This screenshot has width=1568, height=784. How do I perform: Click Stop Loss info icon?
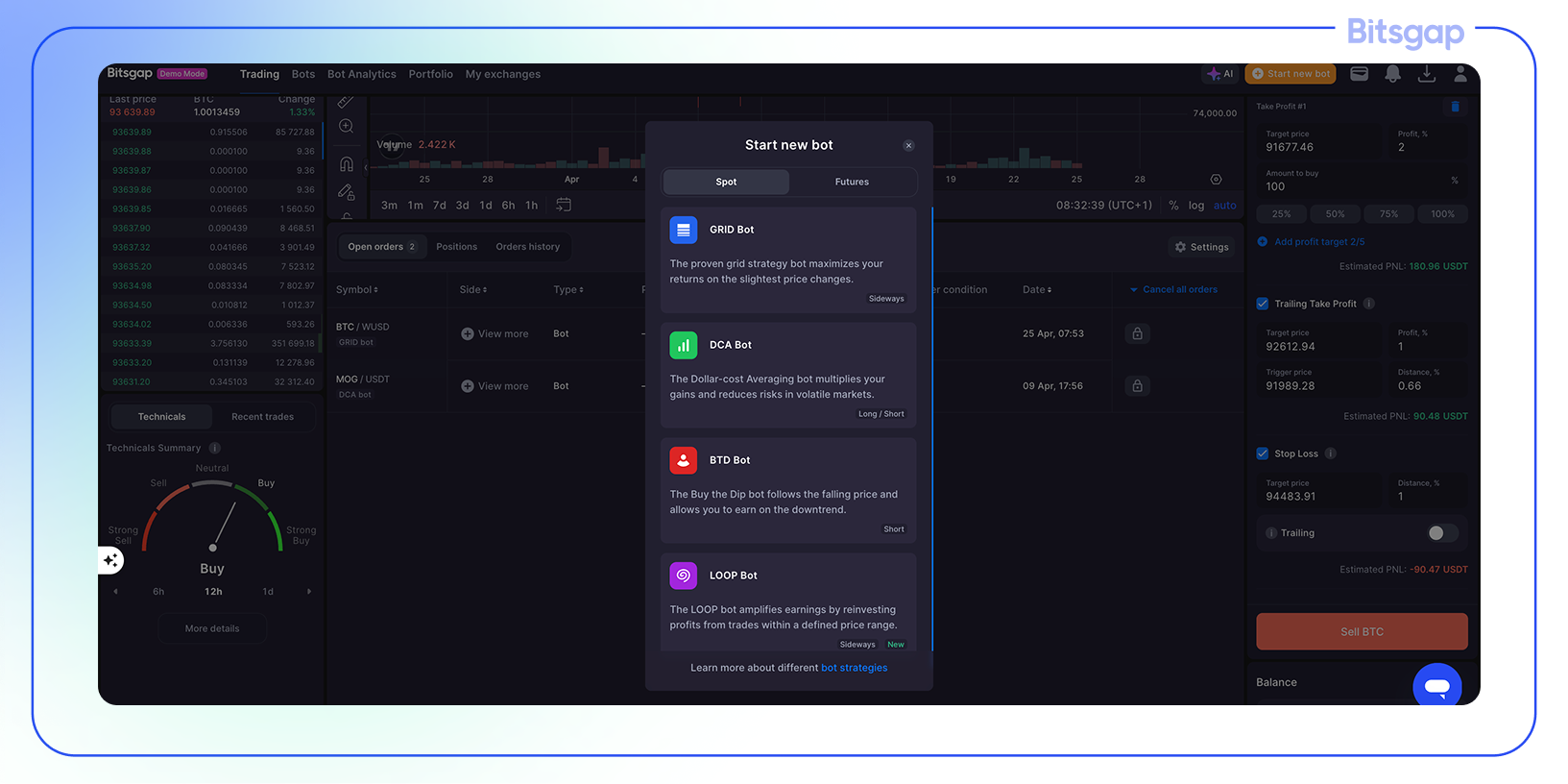[x=1331, y=453]
